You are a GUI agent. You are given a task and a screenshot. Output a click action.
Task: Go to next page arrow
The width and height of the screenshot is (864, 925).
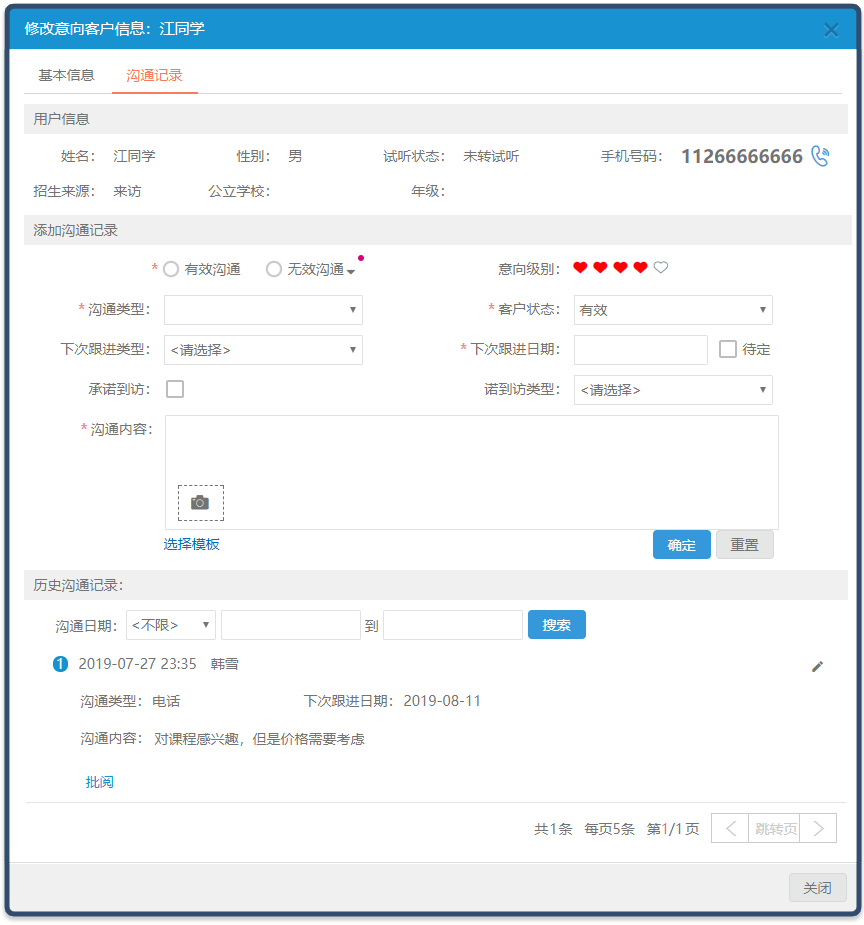[818, 828]
